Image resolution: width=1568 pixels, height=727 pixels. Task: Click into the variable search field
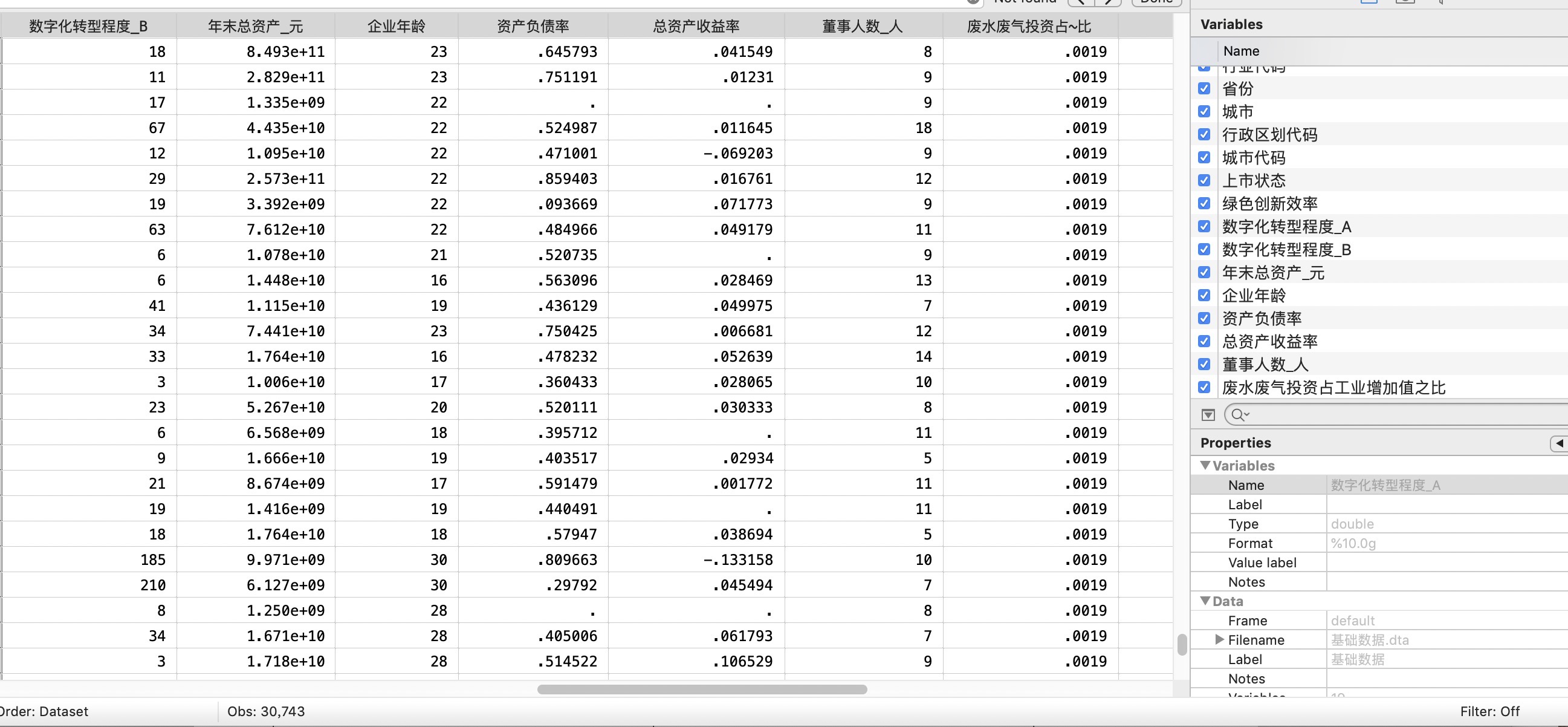coord(1400,416)
